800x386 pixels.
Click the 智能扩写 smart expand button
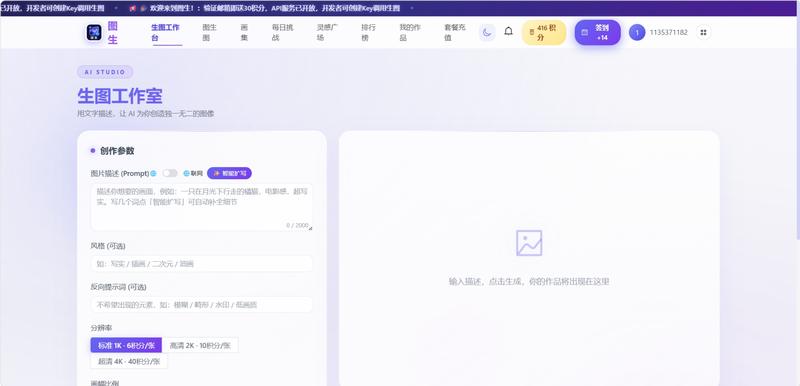point(230,173)
